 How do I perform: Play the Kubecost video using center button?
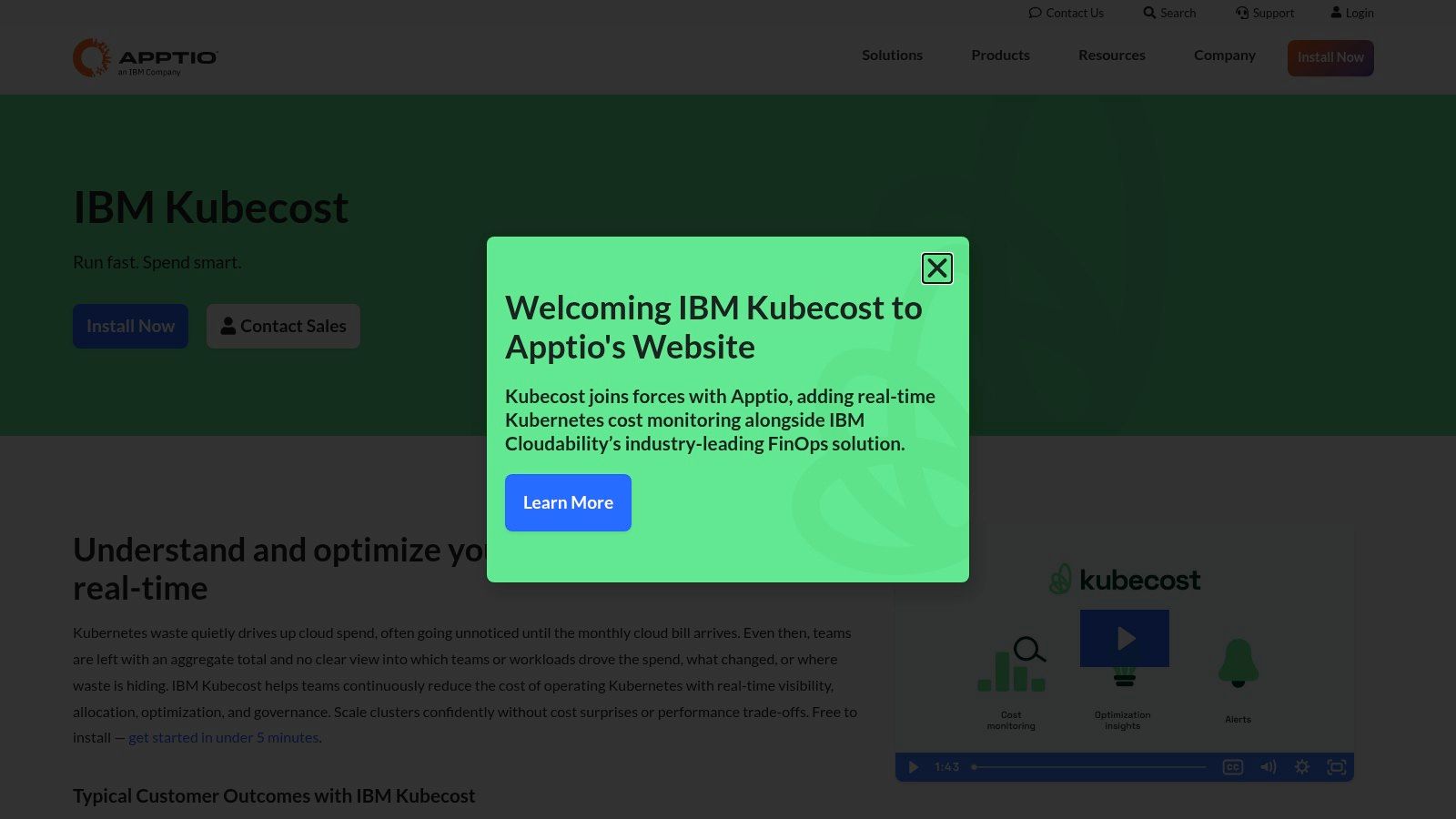click(1125, 638)
